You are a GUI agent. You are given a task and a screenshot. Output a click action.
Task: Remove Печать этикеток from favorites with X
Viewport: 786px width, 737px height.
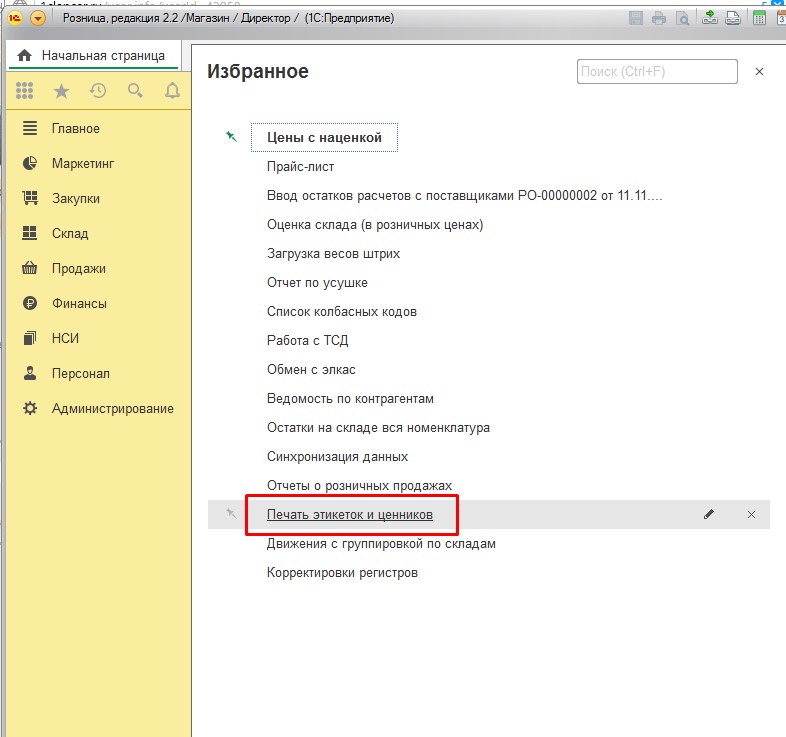751,514
